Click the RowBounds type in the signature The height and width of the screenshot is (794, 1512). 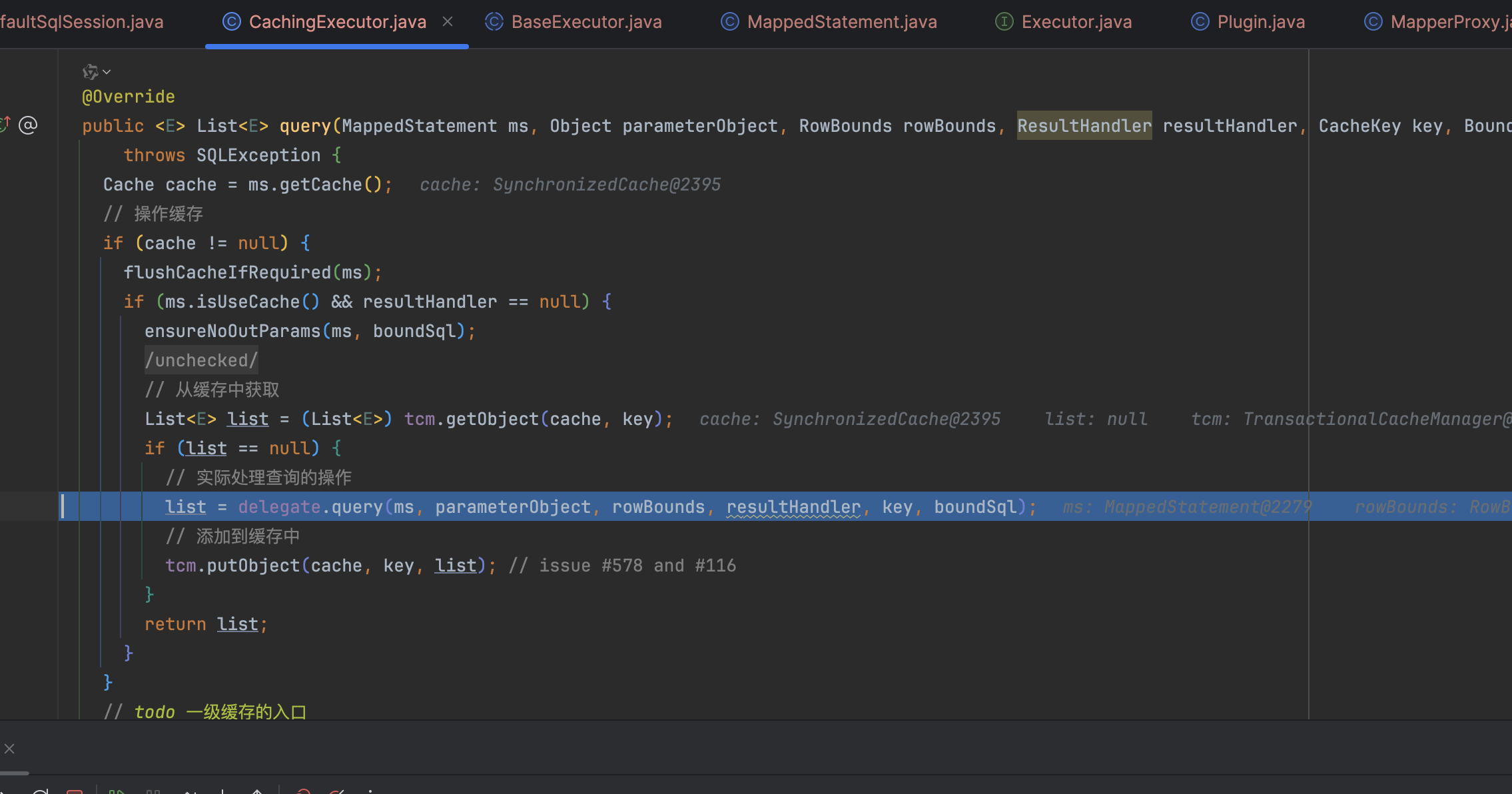click(845, 126)
